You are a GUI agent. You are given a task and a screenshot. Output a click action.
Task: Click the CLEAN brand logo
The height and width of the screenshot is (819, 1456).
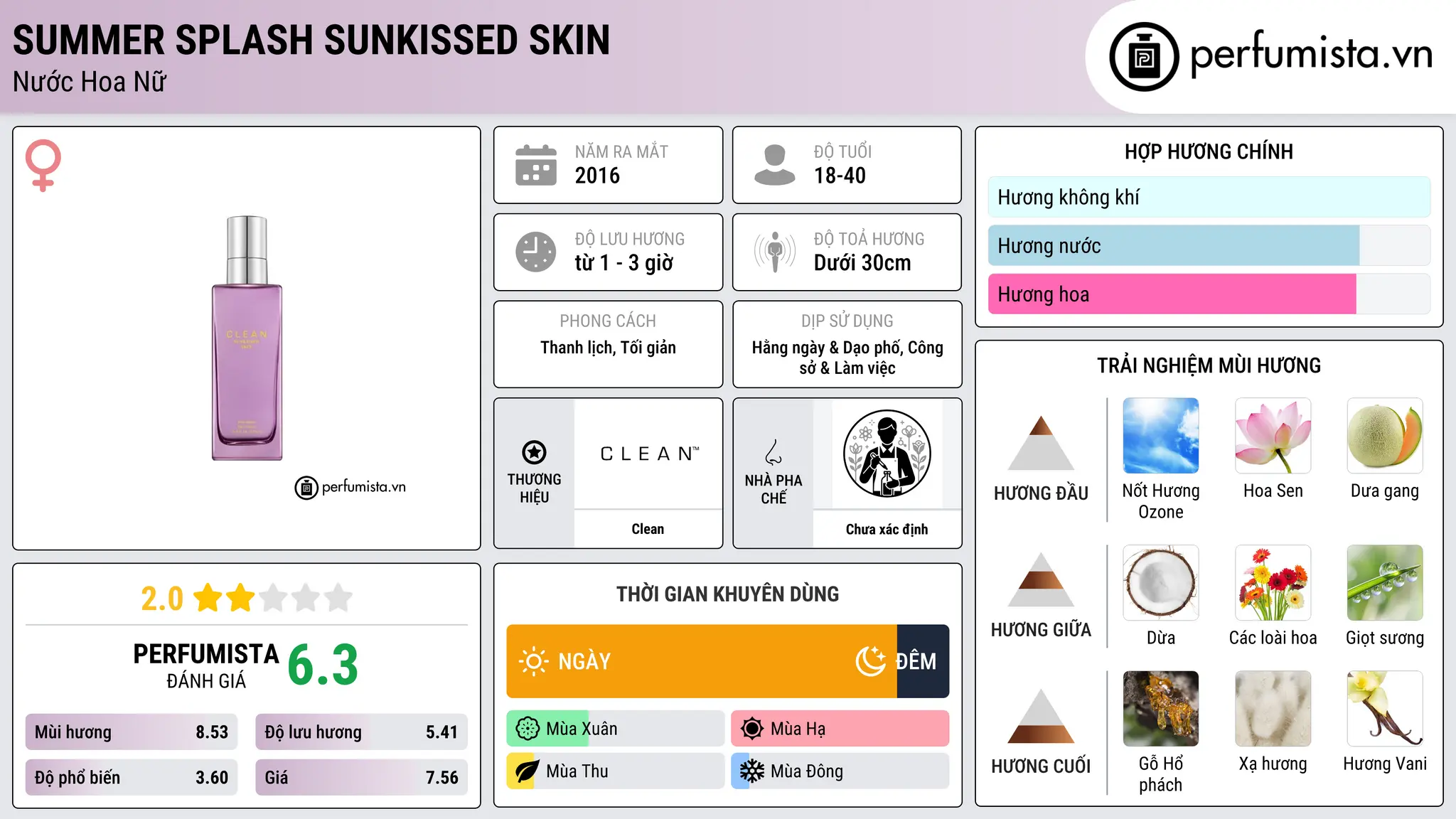pyautogui.click(x=648, y=454)
